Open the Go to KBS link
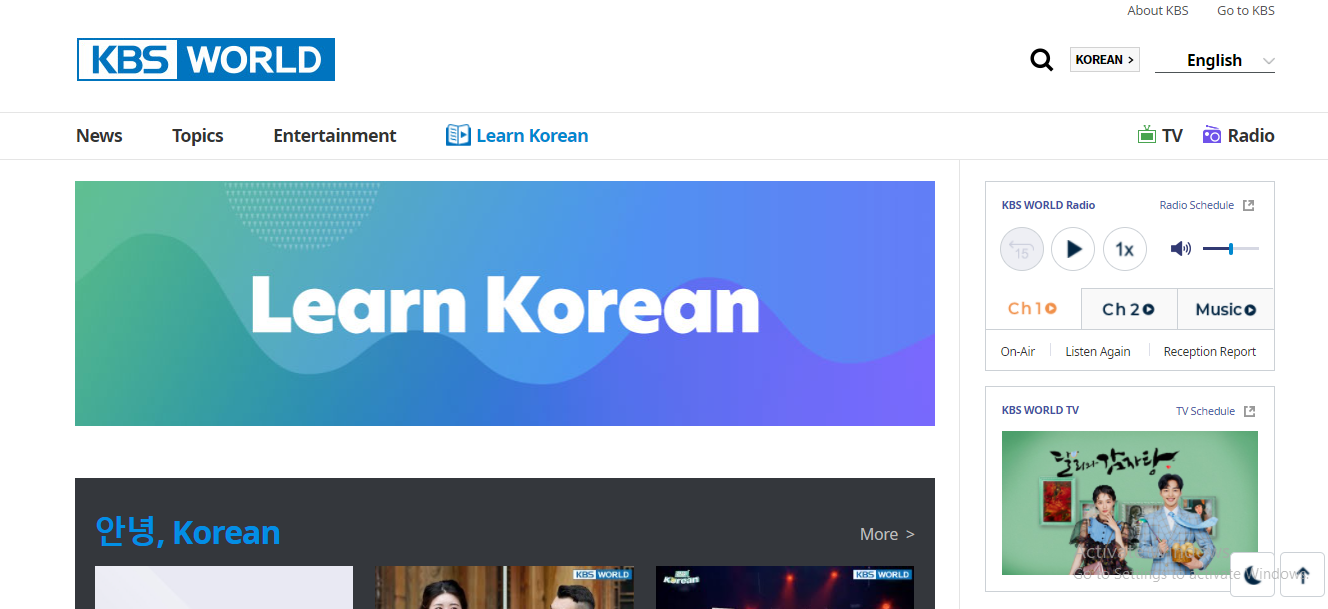Image resolution: width=1328 pixels, height=609 pixels. (x=1246, y=11)
